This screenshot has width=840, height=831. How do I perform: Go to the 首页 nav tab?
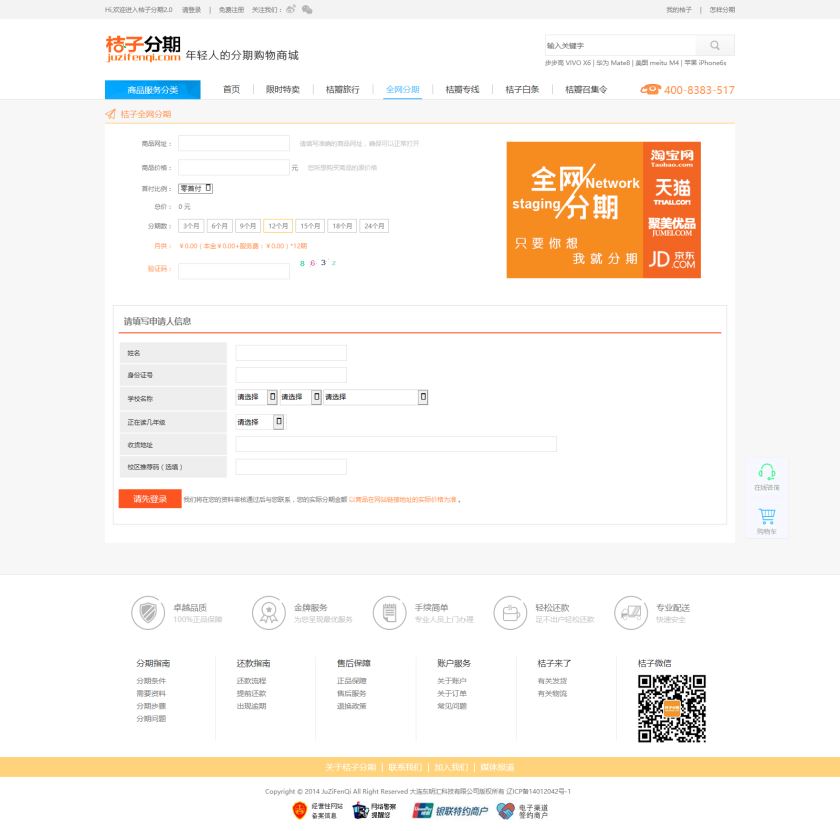tap(231, 89)
